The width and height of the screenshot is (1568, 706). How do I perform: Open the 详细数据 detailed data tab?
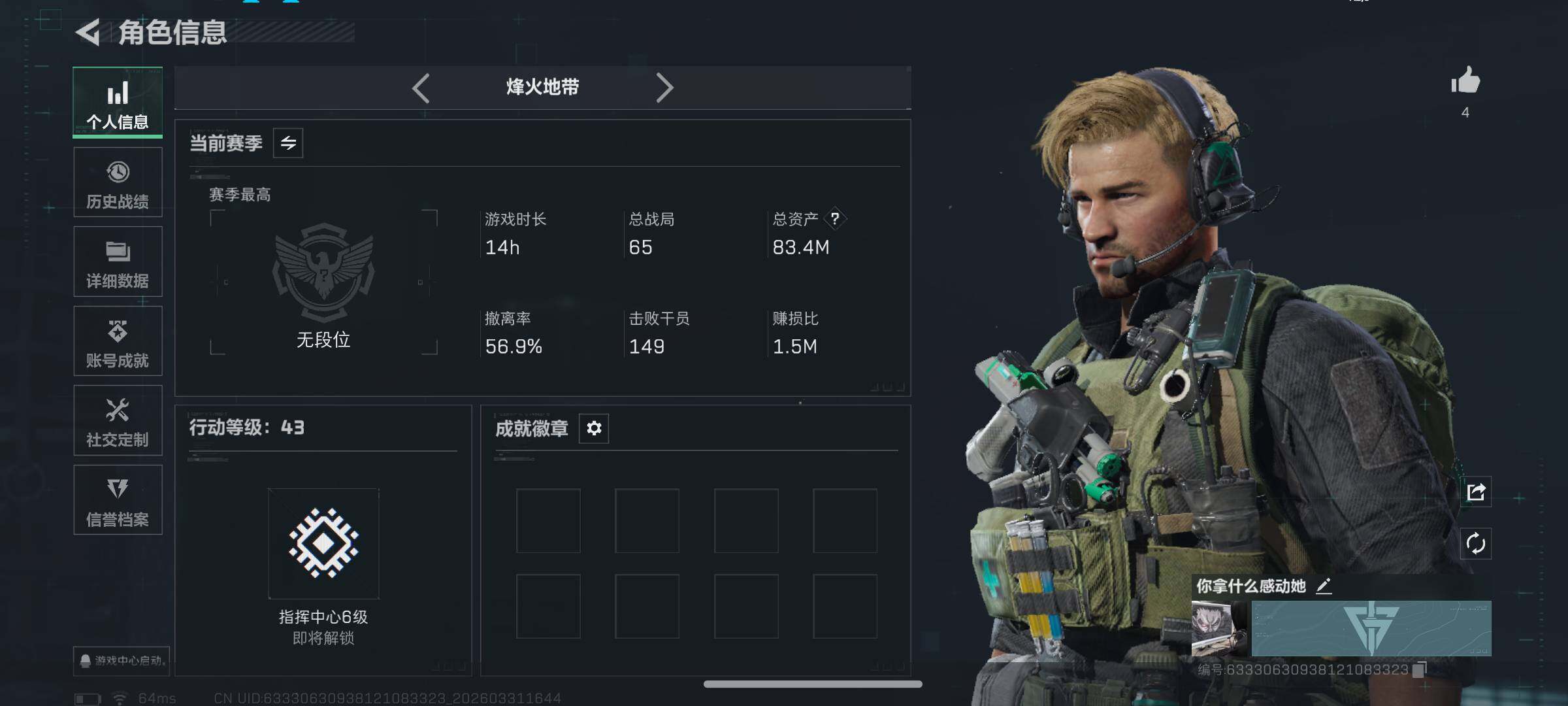click(x=118, y=261)
